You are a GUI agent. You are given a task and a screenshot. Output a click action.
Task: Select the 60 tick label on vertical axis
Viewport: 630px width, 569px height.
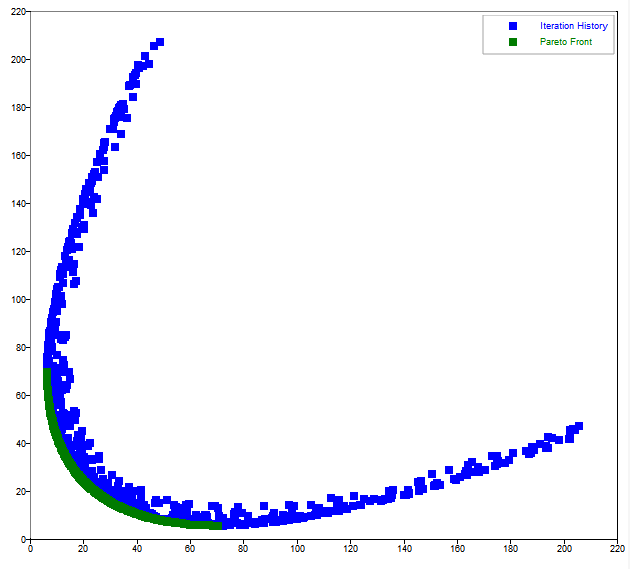19,396
